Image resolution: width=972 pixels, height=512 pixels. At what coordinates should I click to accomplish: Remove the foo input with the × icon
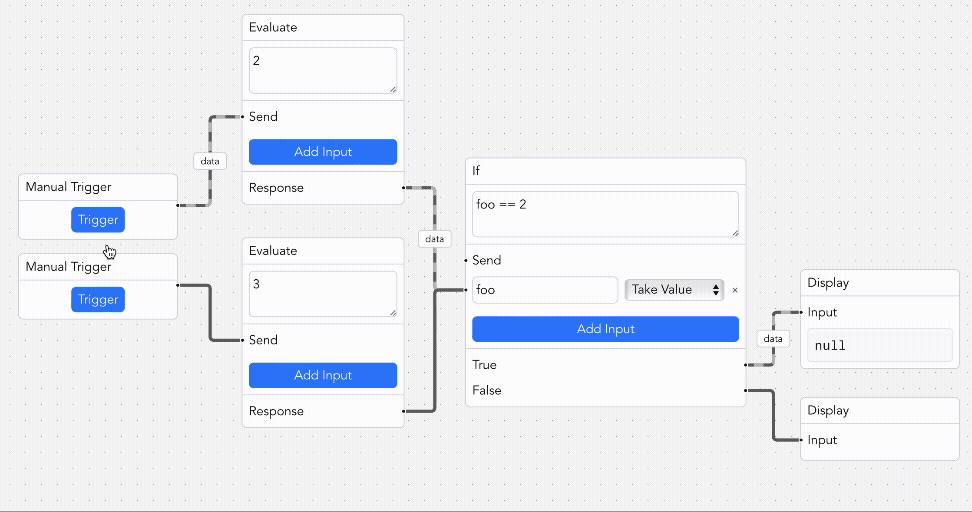[x=735, y=290]
